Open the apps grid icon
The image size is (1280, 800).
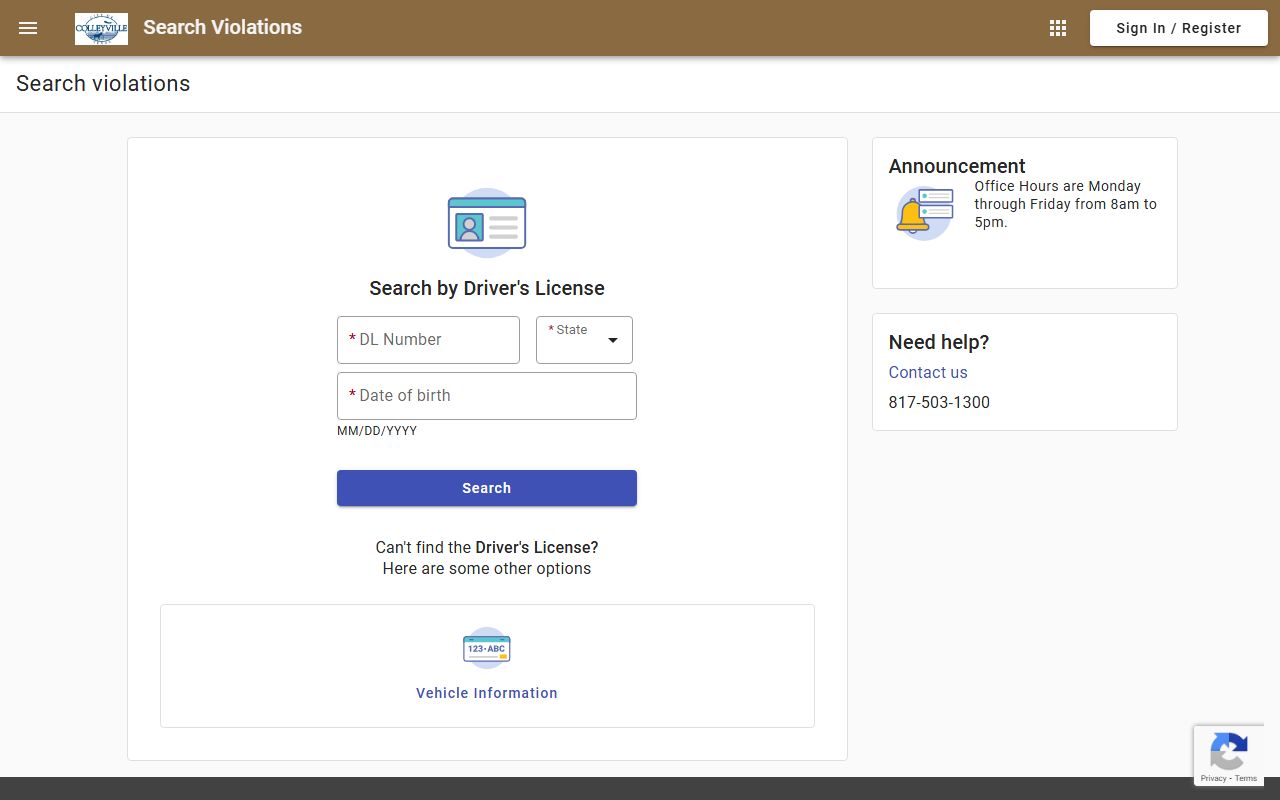click(x=1058, y=28)
